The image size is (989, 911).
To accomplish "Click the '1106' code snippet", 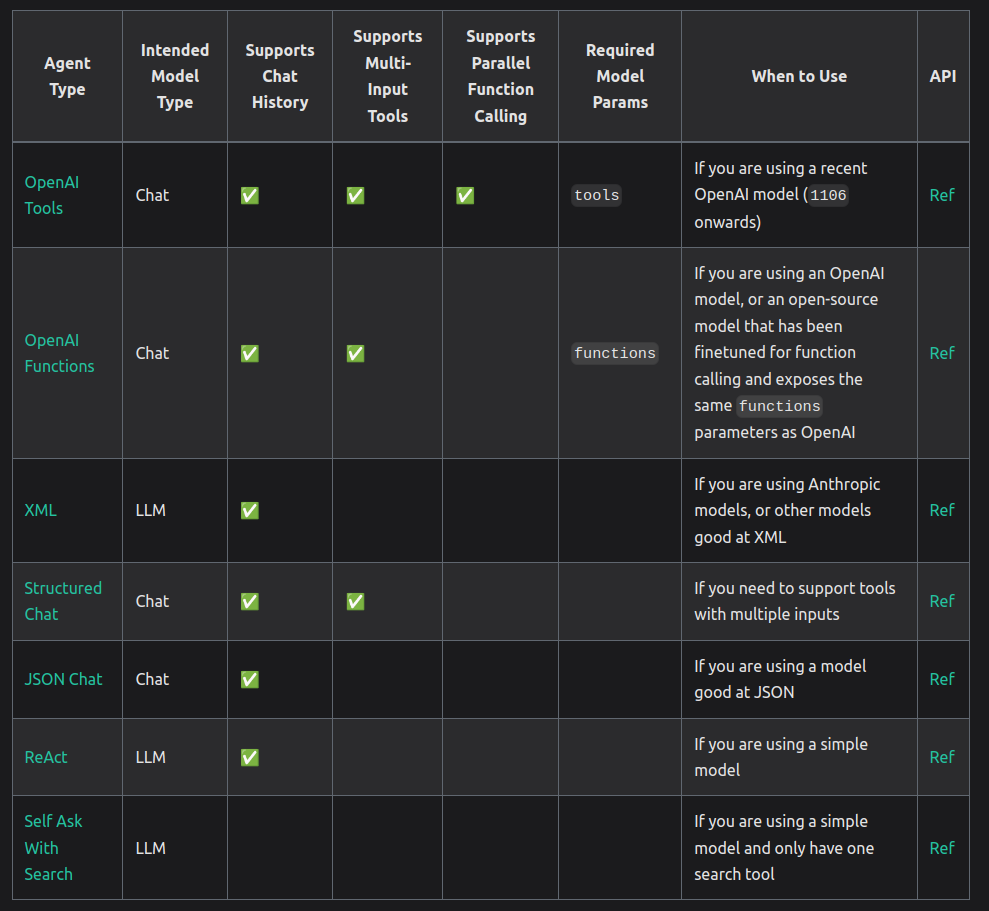I will coord(828,196).
